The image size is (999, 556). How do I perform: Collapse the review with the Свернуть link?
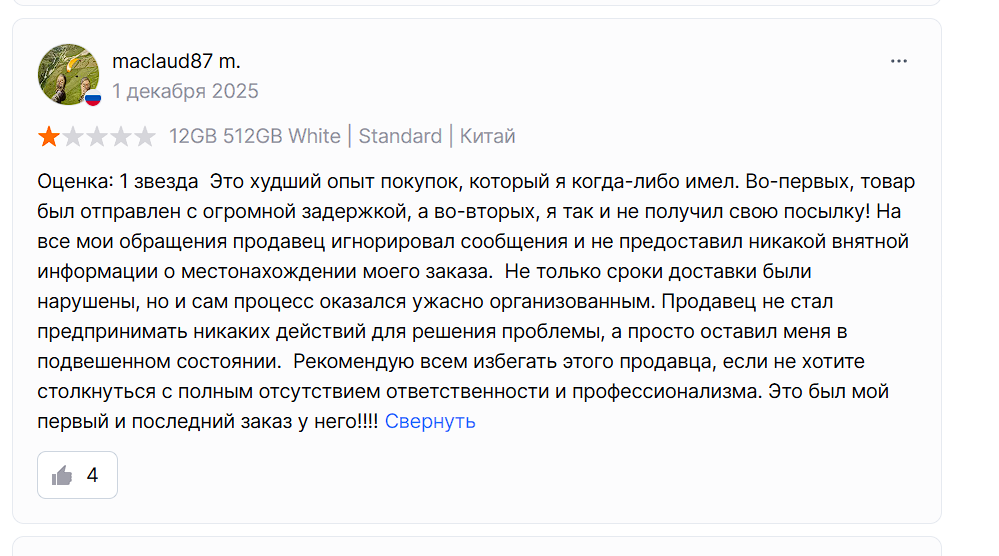pos(430,421)
